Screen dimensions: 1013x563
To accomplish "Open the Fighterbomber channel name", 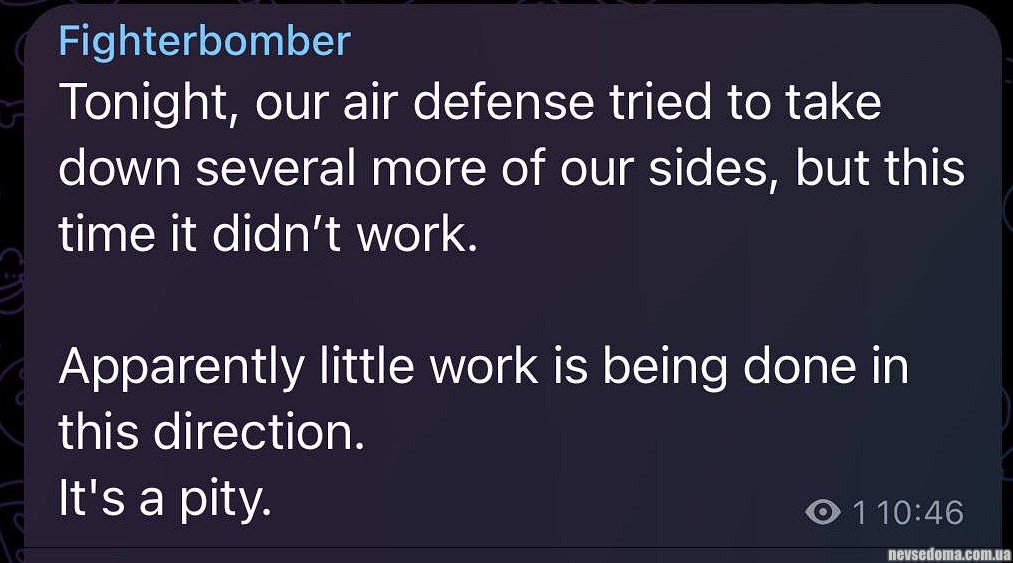I will tap(204, 41).
